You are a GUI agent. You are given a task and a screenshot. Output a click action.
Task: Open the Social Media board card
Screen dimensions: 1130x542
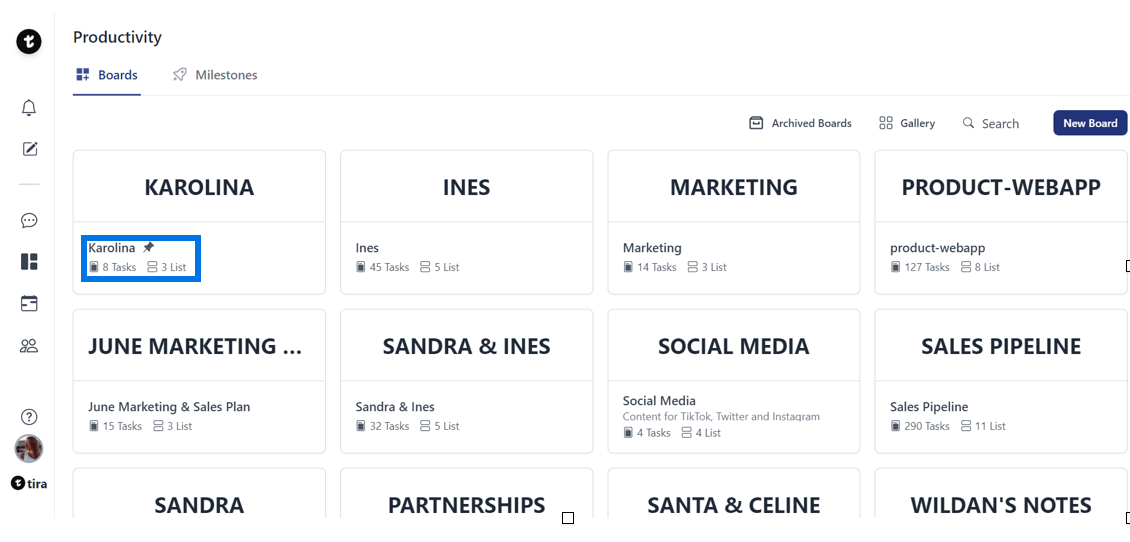click(x=733, y=346)
